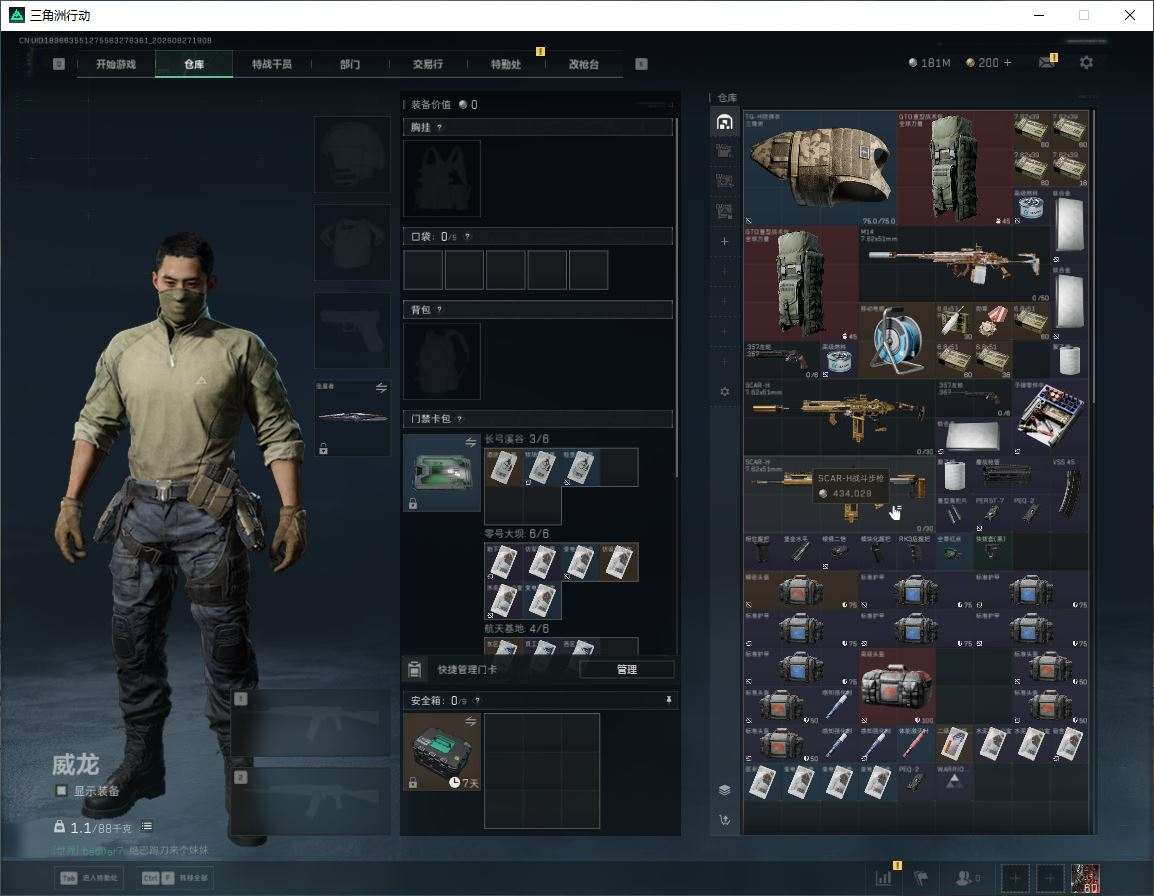This screenshot has height=896, width=1154.
Task: Click the 航天基地 4/6 card section label
Action: click(517, 629)
